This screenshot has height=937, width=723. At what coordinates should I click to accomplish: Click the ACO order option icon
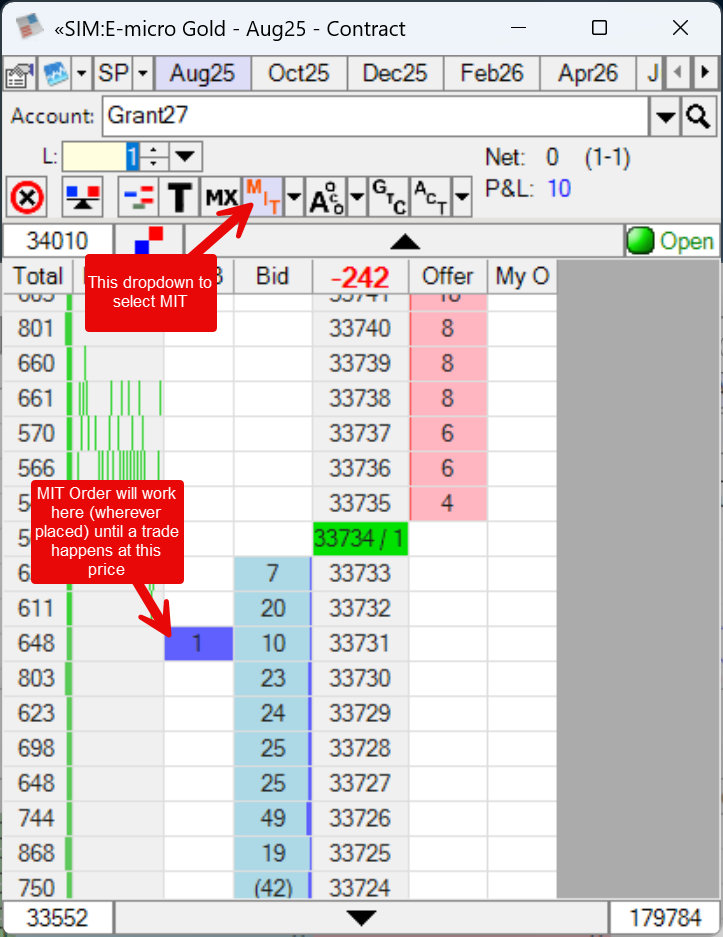(x=326, y=197)
